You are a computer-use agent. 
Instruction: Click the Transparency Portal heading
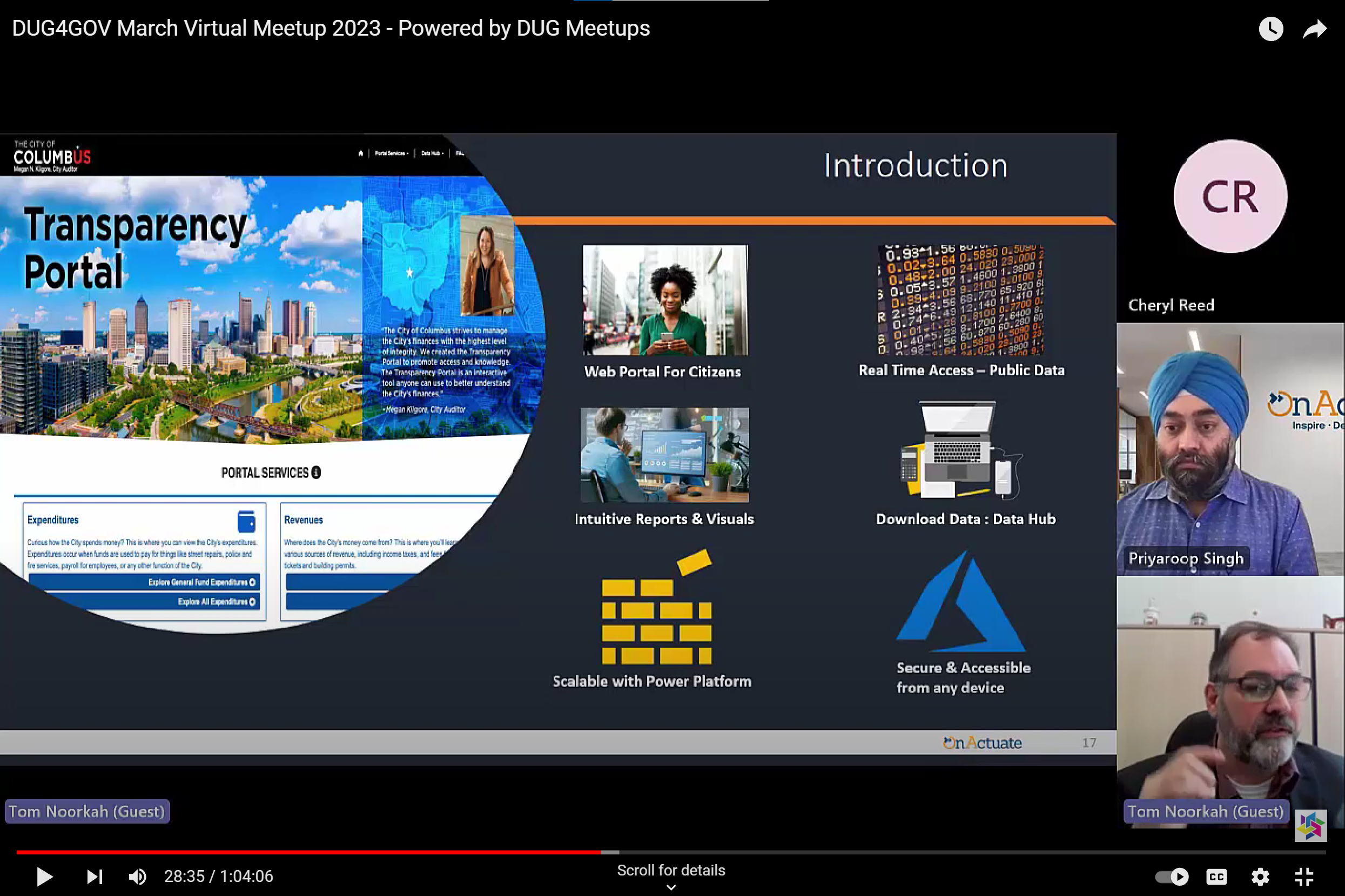(135, 248)
